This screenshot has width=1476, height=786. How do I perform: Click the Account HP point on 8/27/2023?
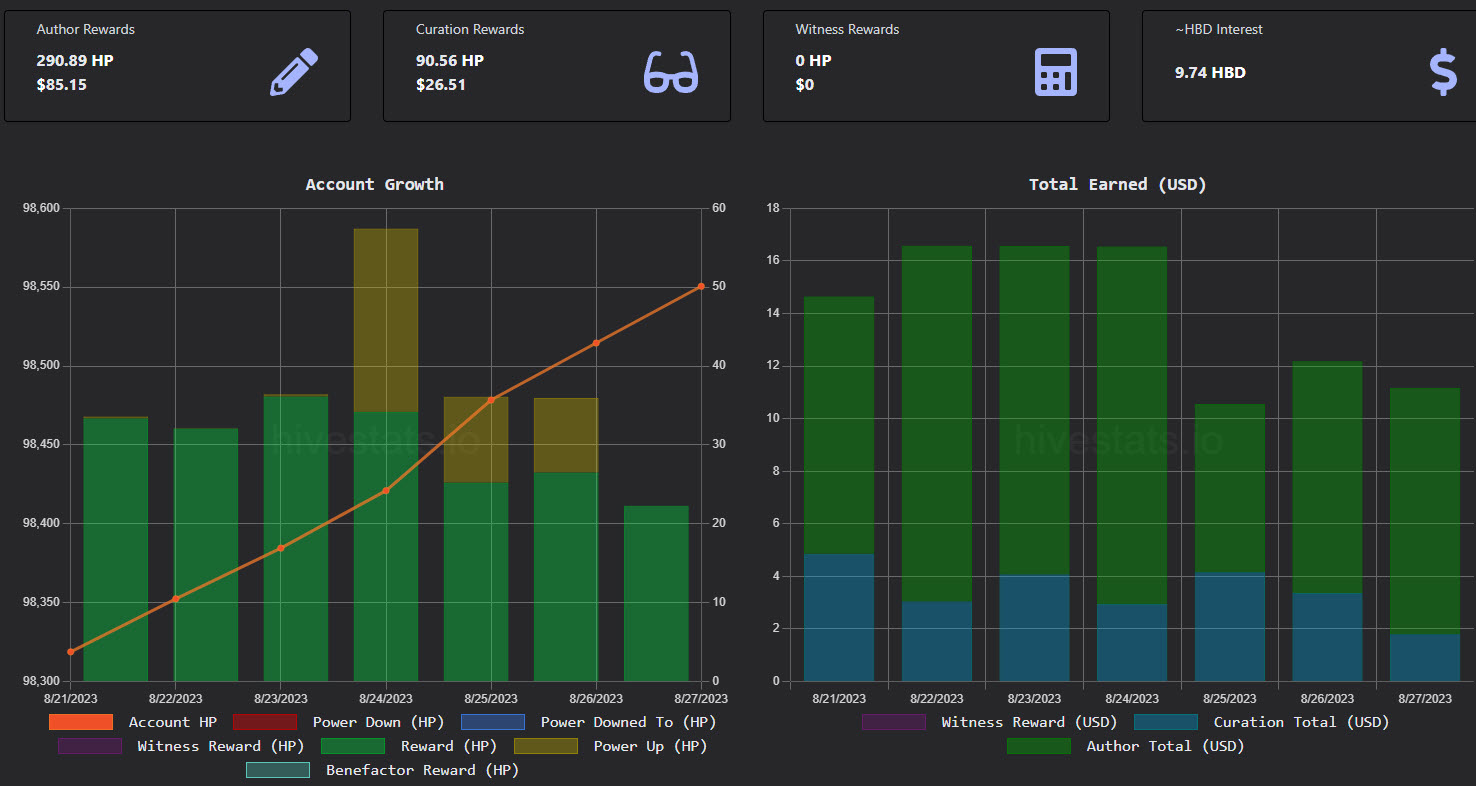(701, 286)
